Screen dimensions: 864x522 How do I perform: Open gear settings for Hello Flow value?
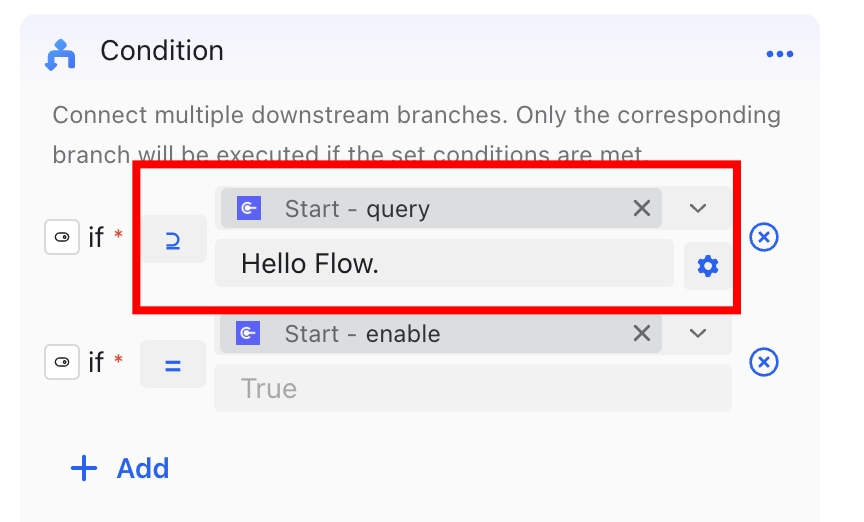click(x=708, y=266)
